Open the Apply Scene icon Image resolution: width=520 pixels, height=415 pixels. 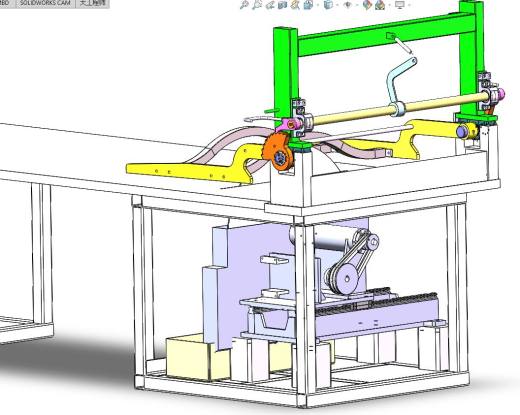(380, 5)
